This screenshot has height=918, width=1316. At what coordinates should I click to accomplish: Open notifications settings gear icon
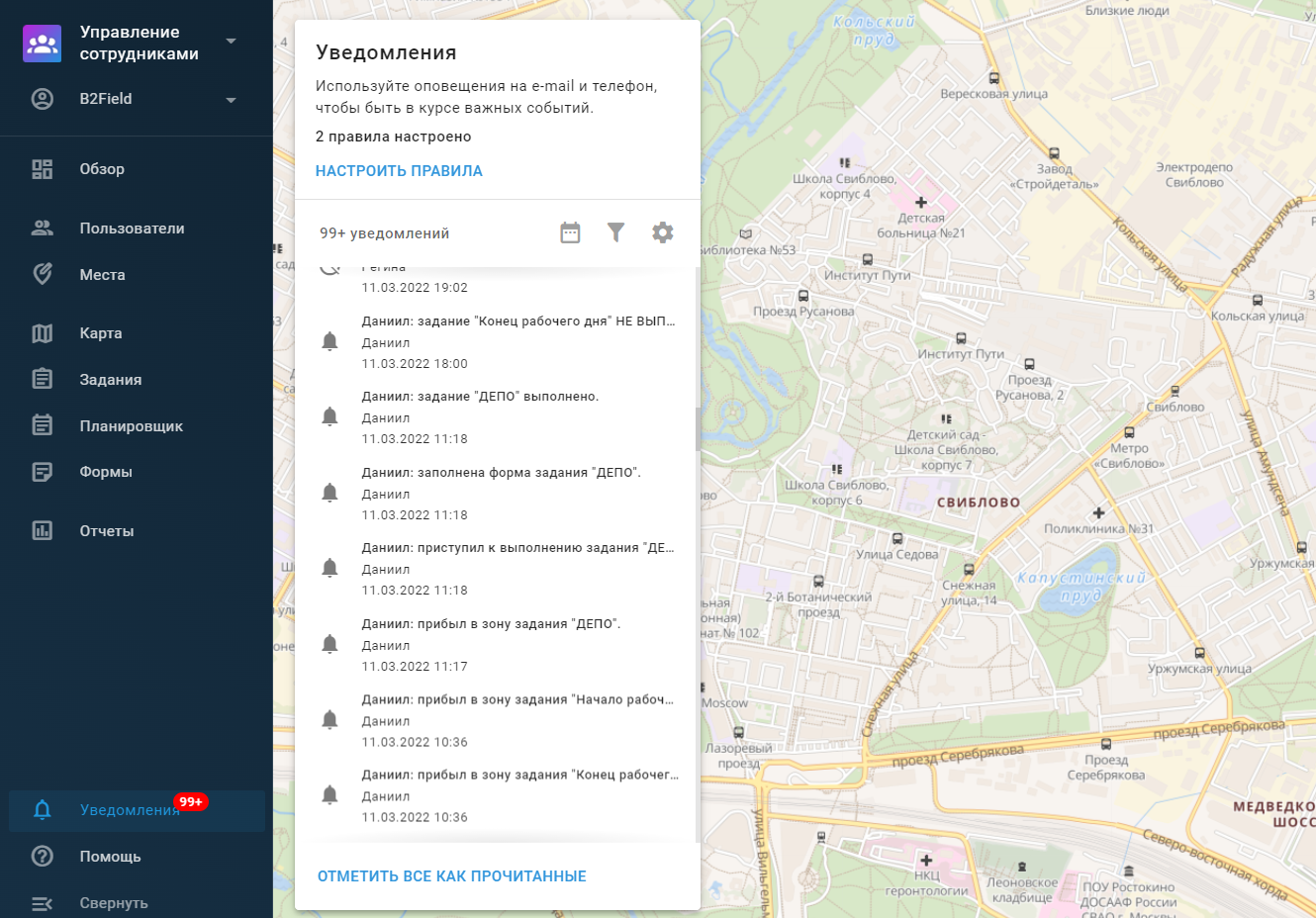coord(663,232)
